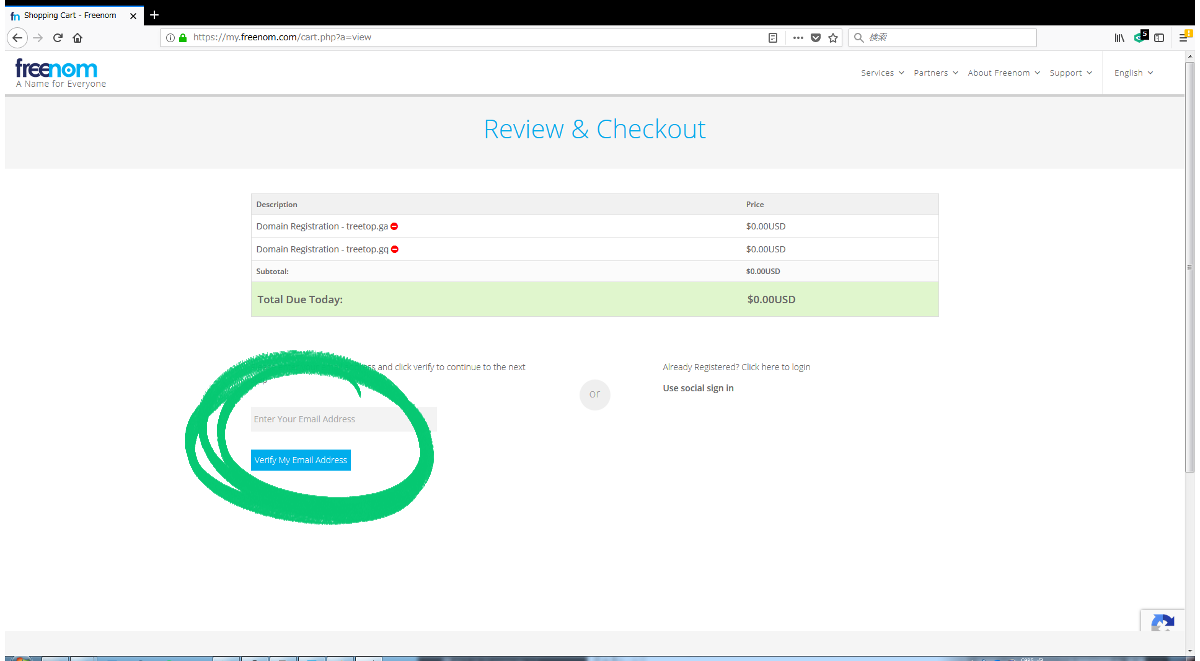
Task: Click the browser forward arrow
Action: click(x=38, y=37)
